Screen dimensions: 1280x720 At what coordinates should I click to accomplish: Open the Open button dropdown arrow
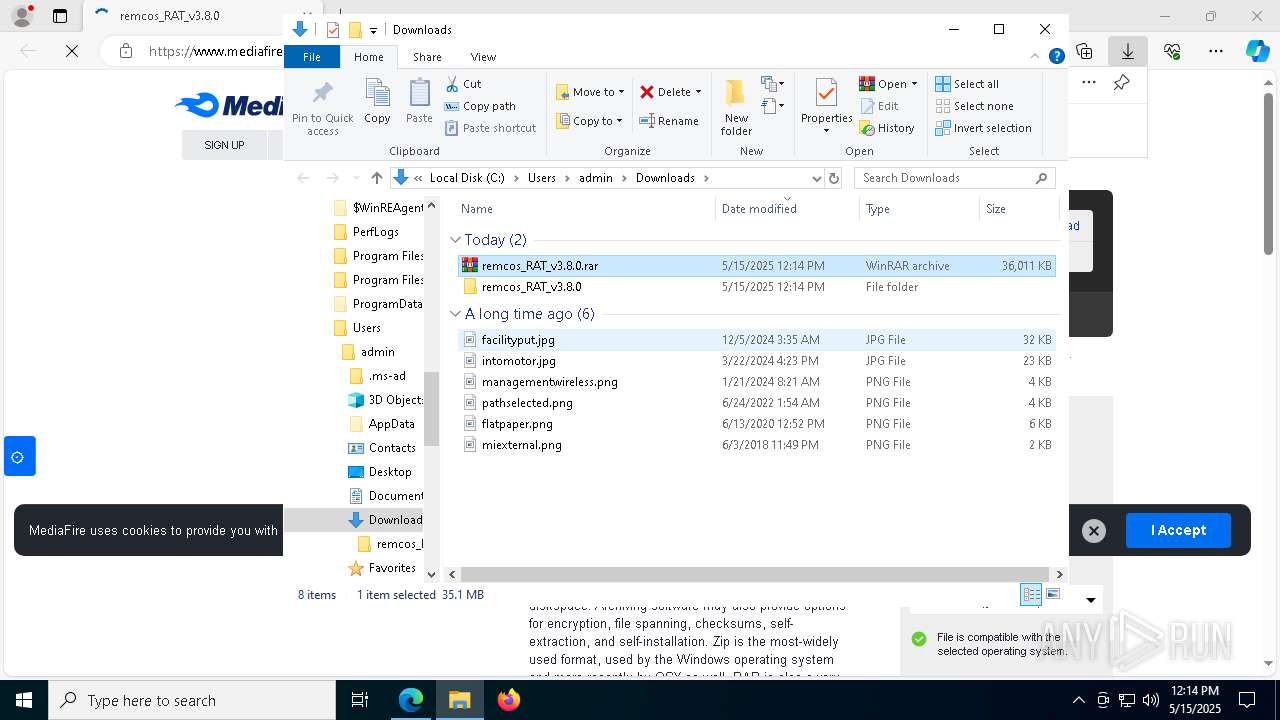click(914, 84)
